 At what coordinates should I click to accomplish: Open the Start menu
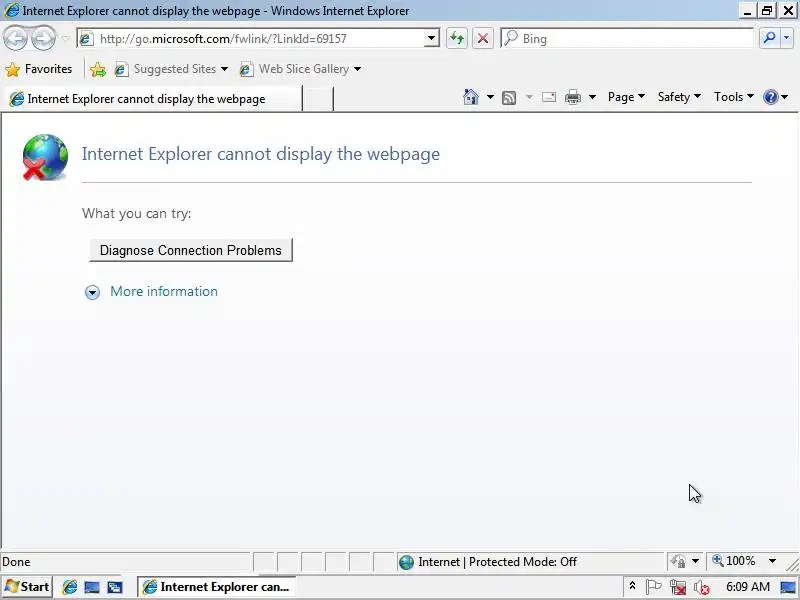[x=27, y=587]
